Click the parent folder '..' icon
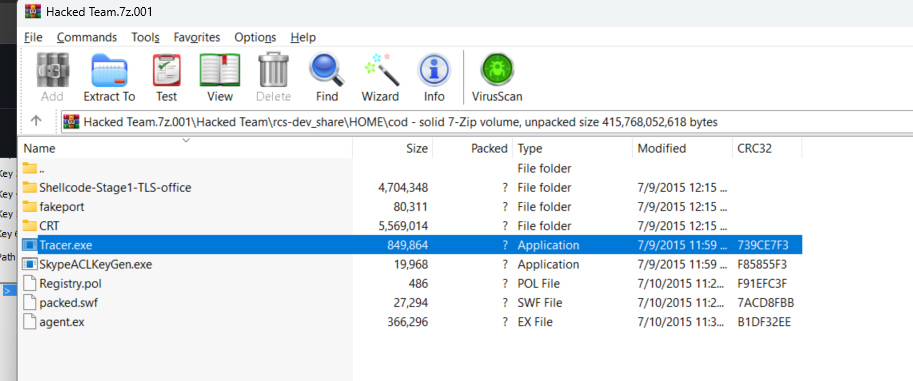This screenshot has height=381, width=913. click(x=30, y=168)
